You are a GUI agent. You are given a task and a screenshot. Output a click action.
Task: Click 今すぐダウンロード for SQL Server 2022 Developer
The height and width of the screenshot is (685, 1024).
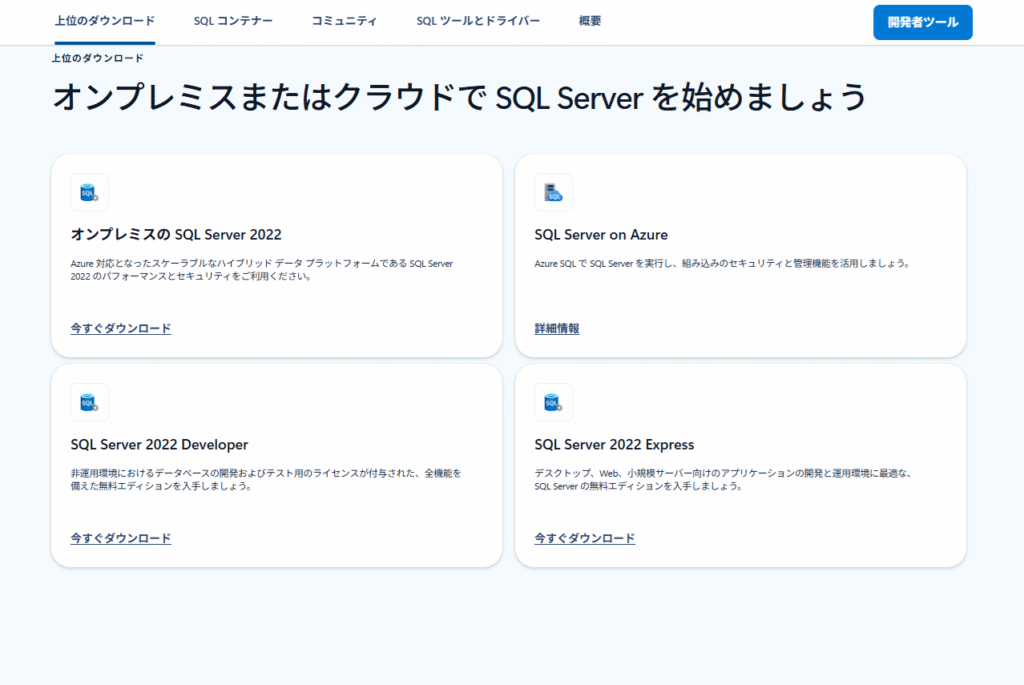pyautogui.click(x=121, y=538)
